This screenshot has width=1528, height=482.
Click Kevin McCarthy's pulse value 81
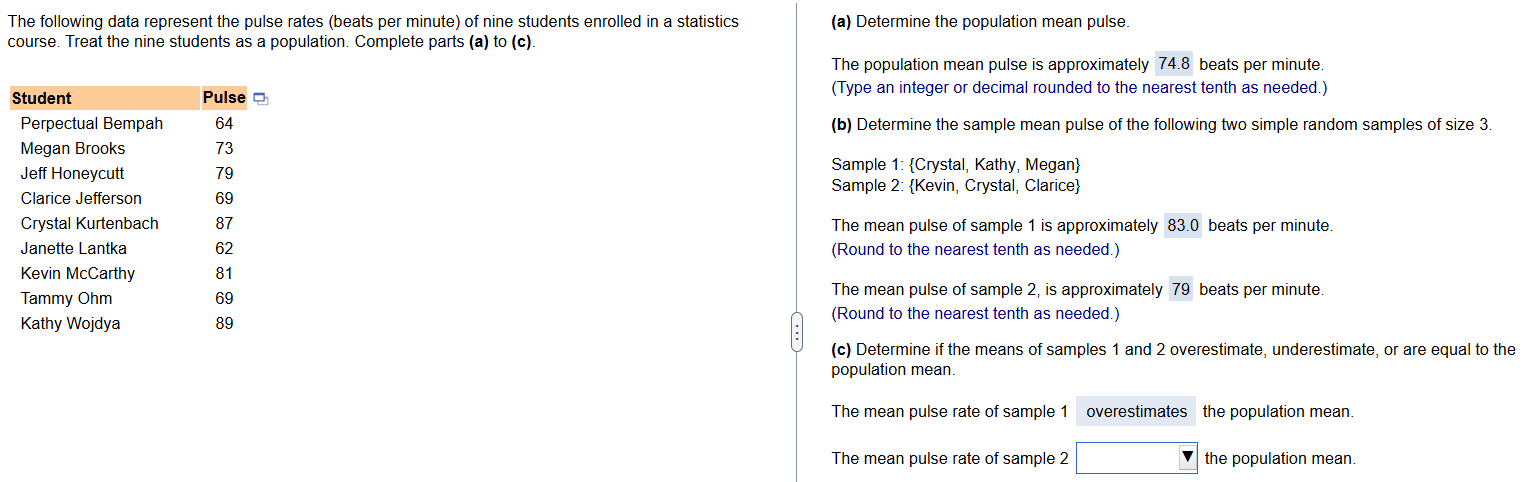224,273
